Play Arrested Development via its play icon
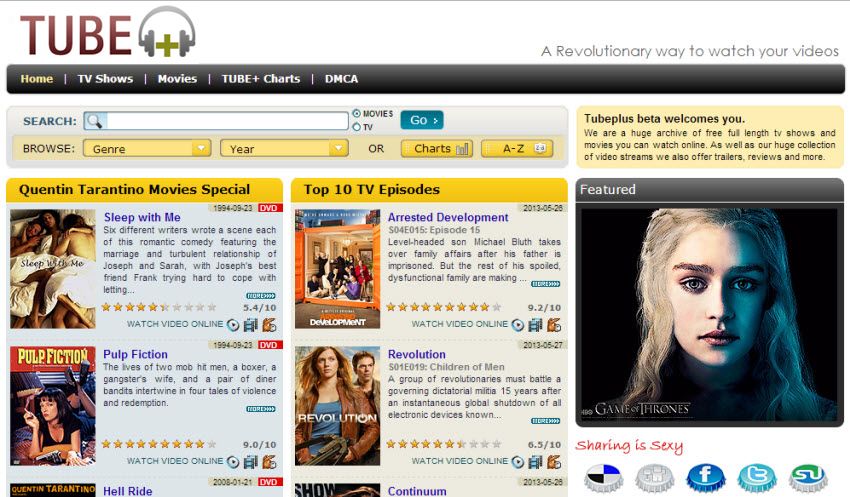The image size is (850, 497). pyautogui.click(x=518, y=325)
